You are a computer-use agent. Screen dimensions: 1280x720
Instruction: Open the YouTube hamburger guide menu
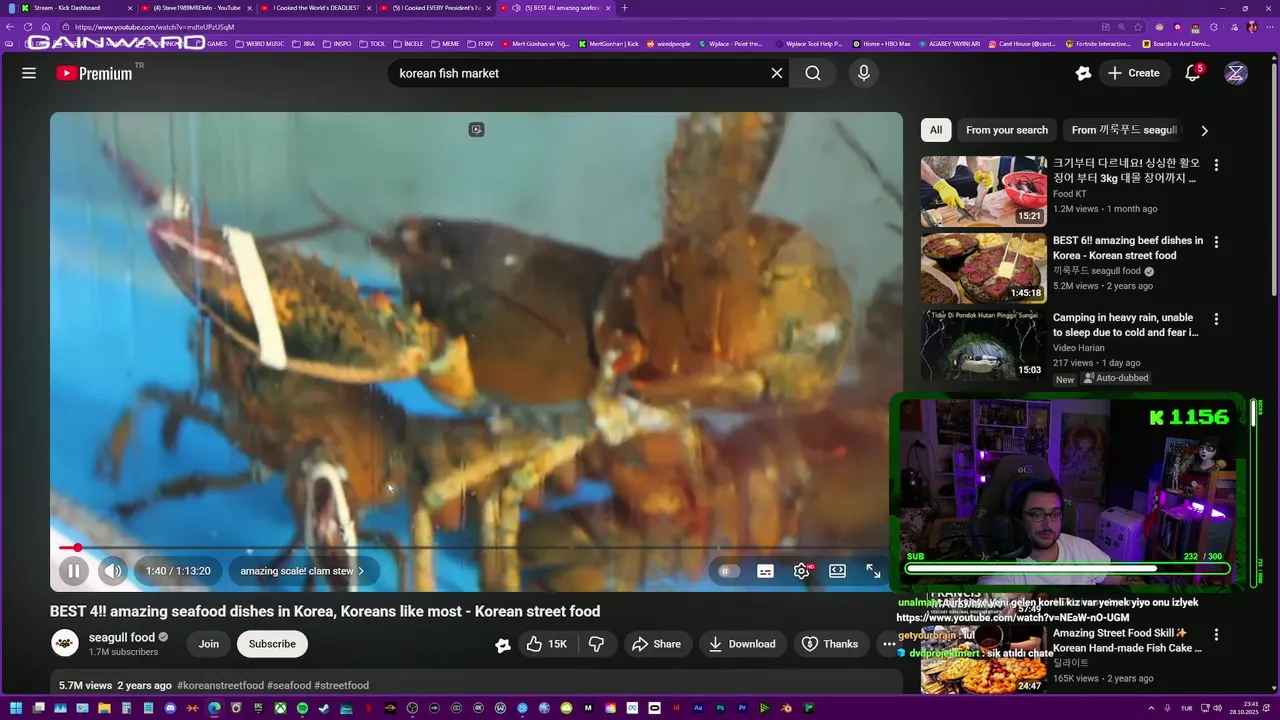(29, 73)
